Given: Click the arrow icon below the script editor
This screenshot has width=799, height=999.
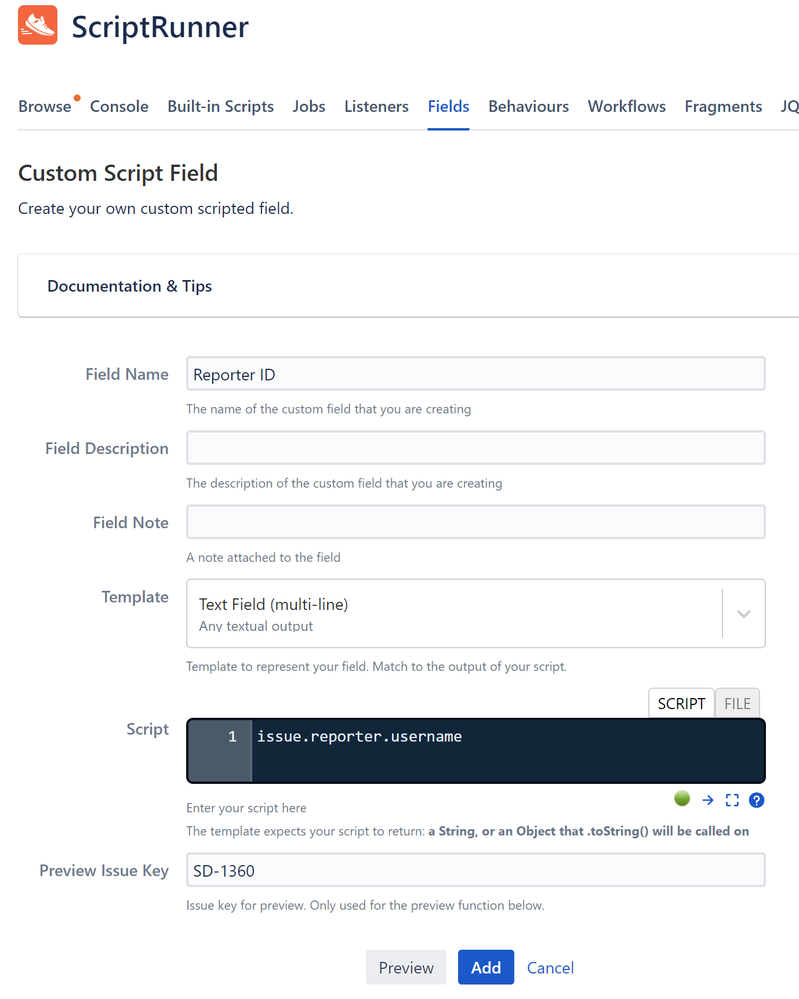Looking at the screenshot, I should pos(708,800).
